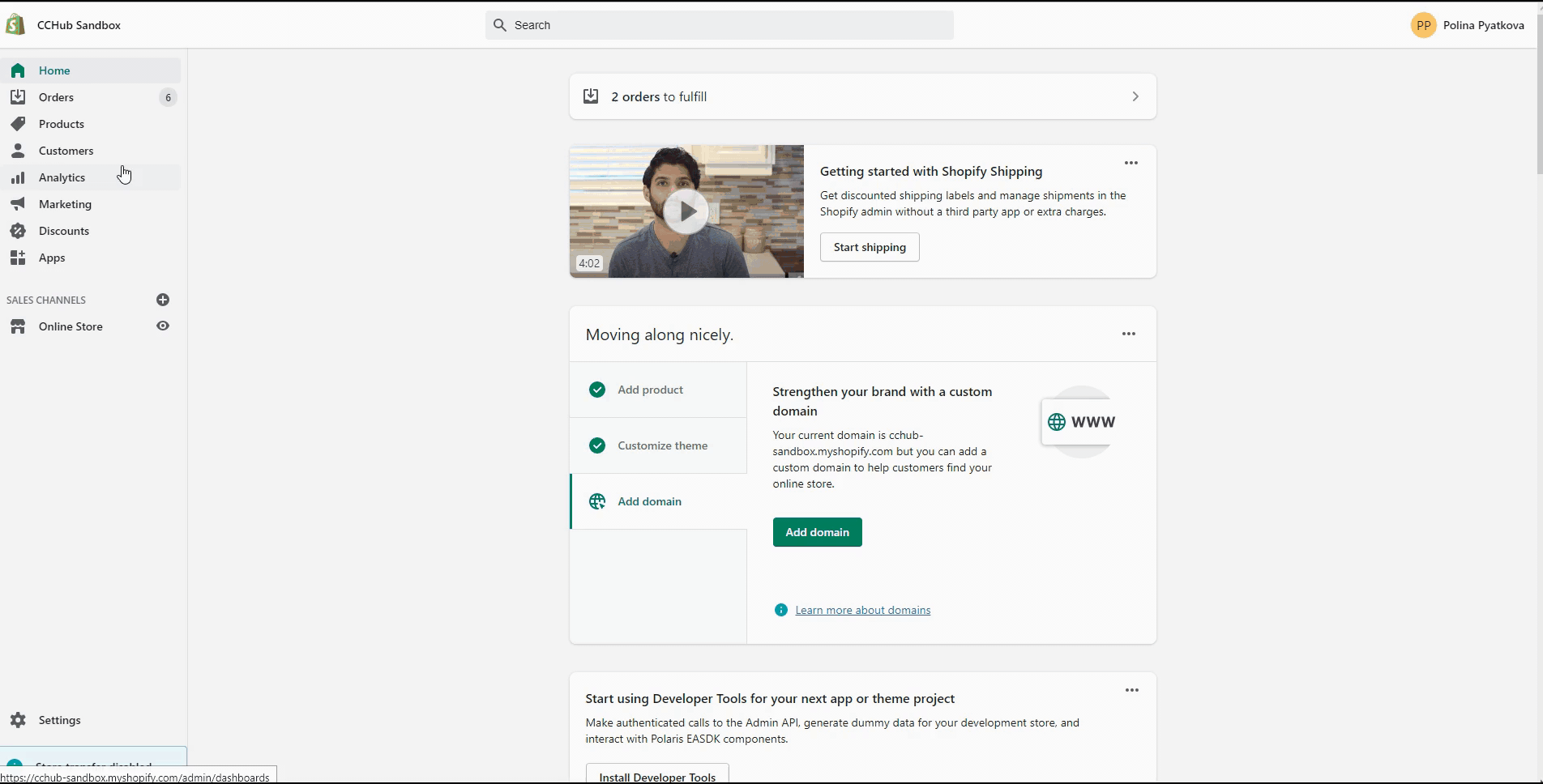1543x784 pixels.
Task: Open the Customers person icon
Action: click(18, 151)
